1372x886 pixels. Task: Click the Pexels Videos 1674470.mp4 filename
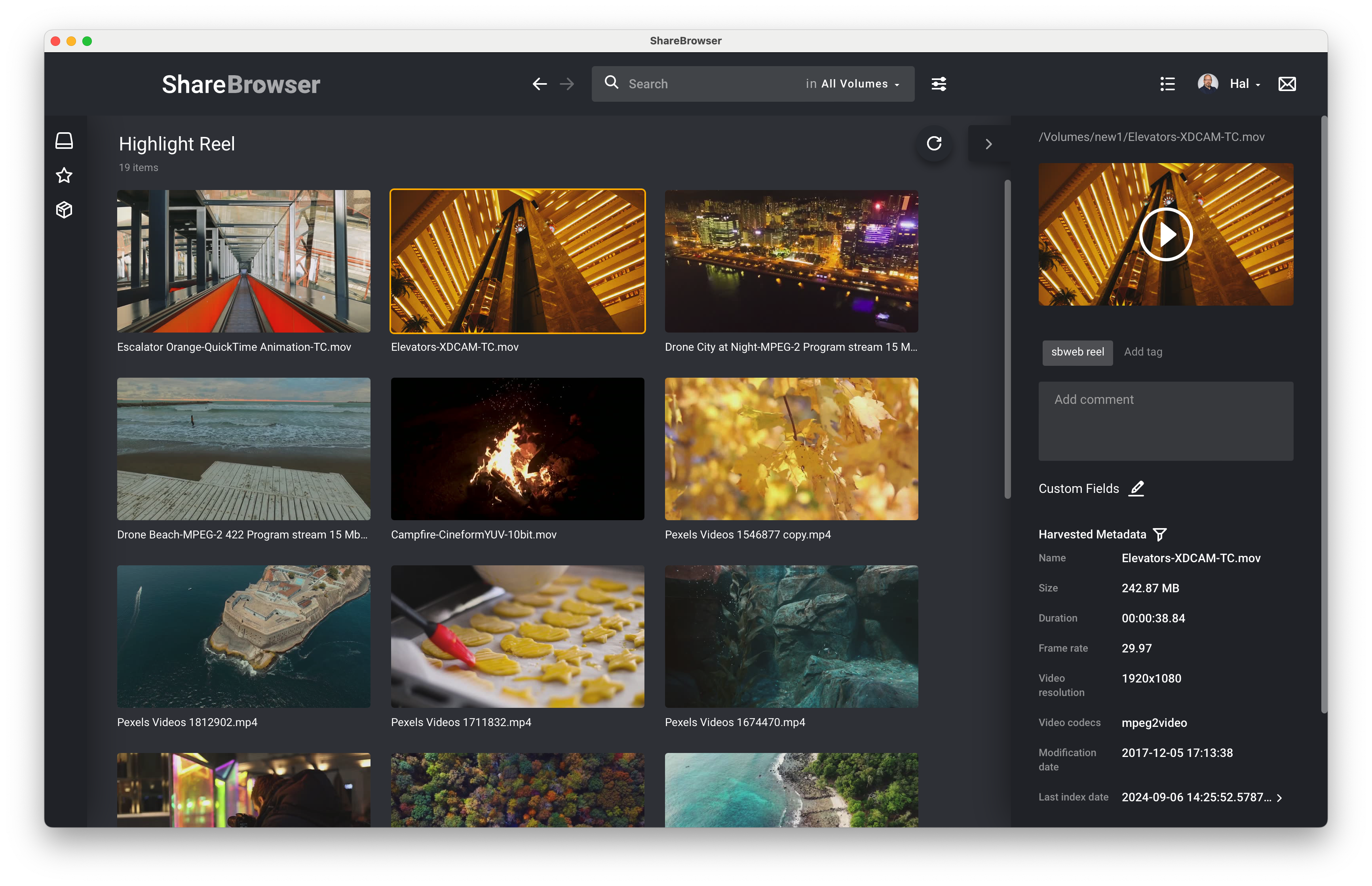point(735,722)
